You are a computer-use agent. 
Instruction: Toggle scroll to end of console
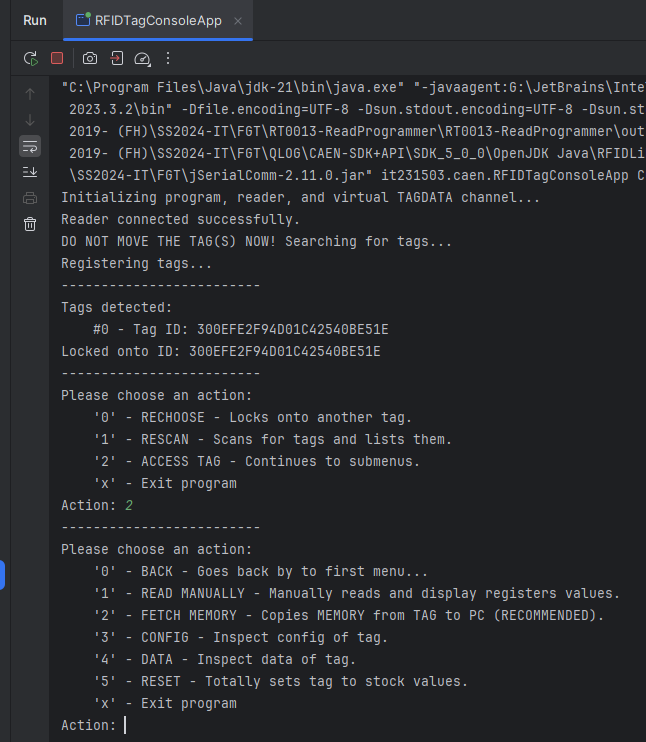(x=30, y=172)
